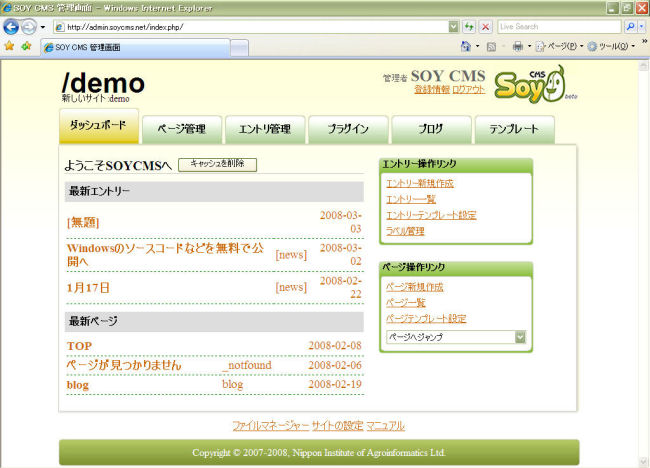
Task: Click the Add to Favorites star icon
Action: (27, 46)
